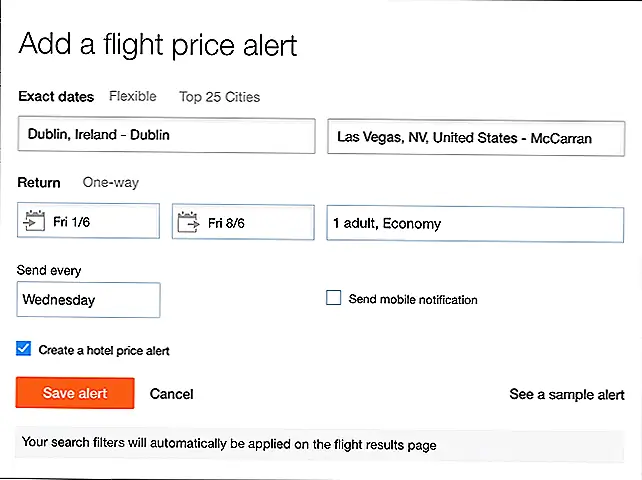
Task: Select the Exact dates tab
Action: point(56,97)
